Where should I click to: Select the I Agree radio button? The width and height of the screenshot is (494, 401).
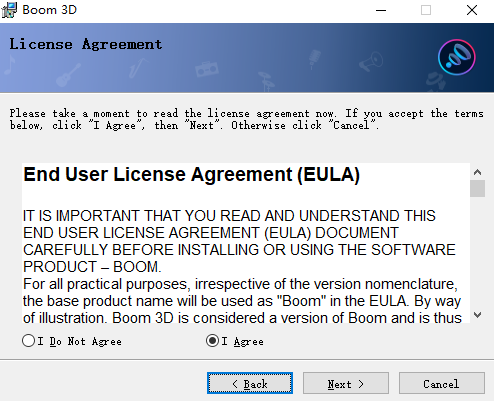click(212, 341)
